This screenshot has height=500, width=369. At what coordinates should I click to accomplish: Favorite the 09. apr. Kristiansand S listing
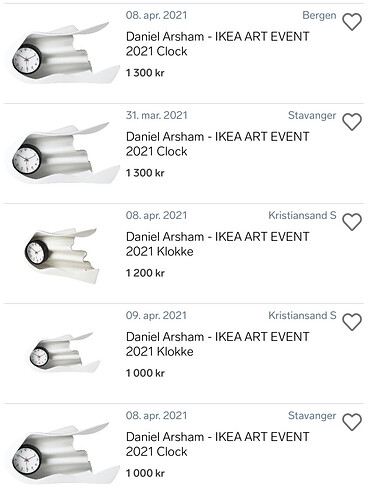tap(352, 322)
